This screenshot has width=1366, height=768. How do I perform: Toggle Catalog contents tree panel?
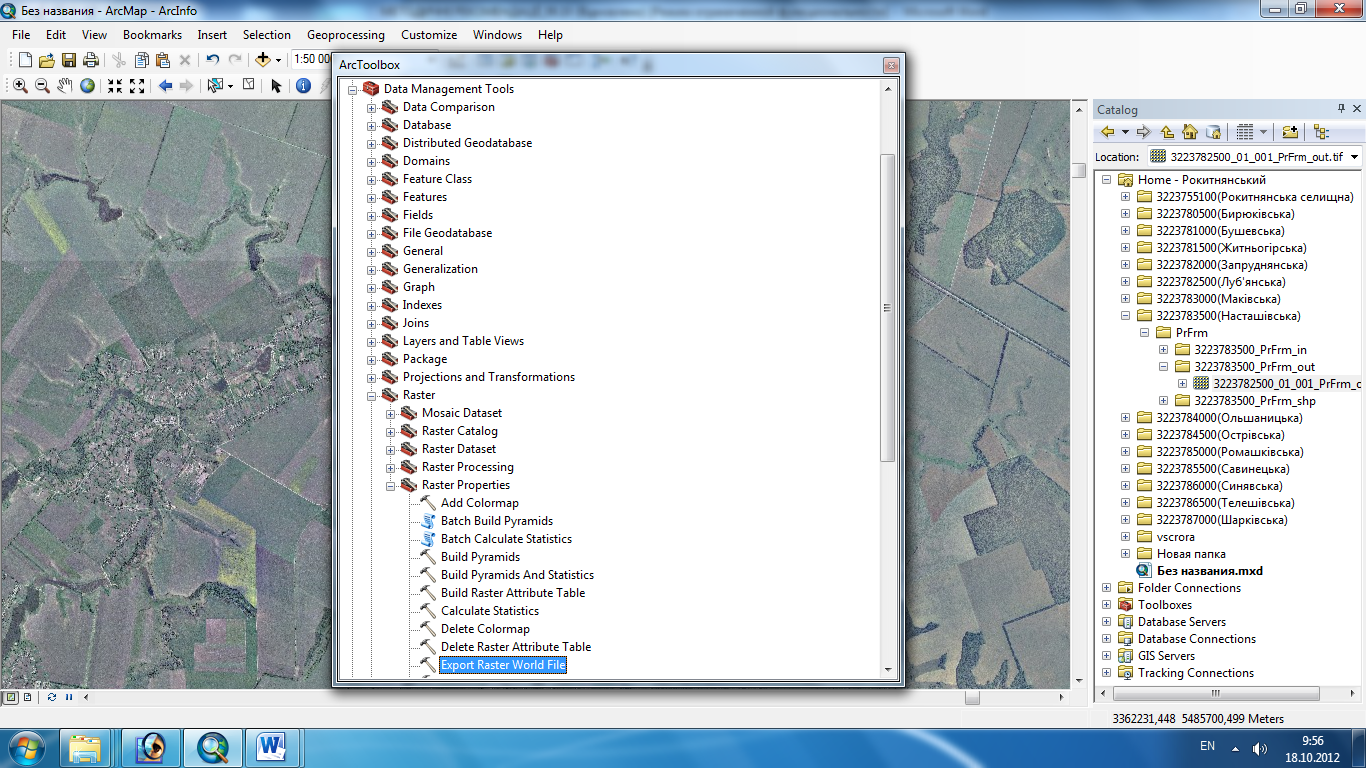point(1321,132)
